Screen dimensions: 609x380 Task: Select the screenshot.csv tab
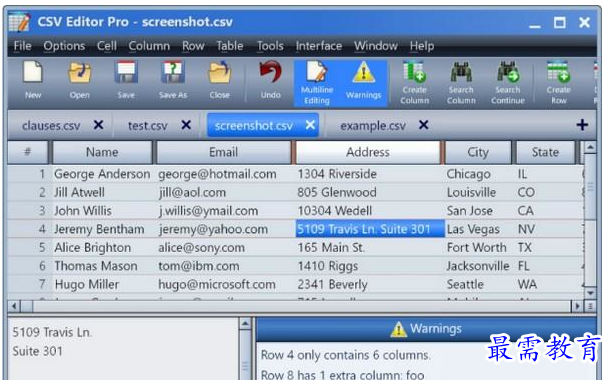point(254,126)
